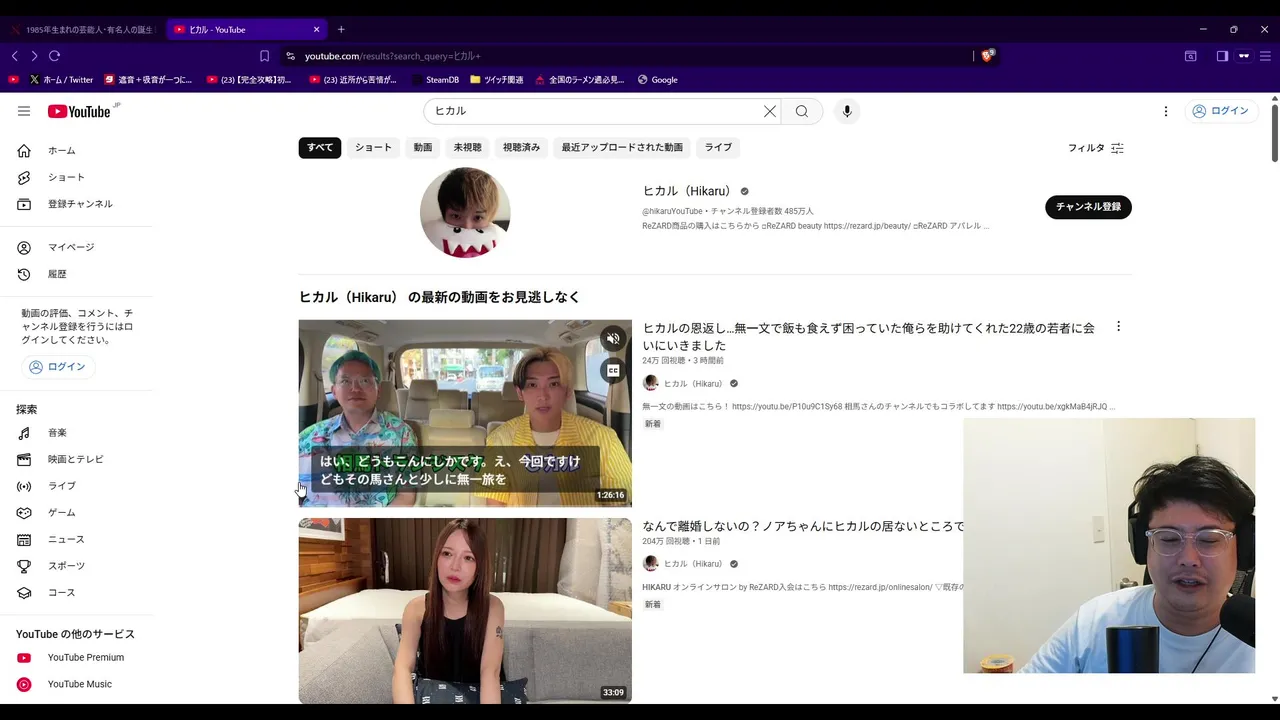This screenshot has width=1280, height=720.
Task: Explore スポーツ category in sidebar
Action: click(76, 566)
